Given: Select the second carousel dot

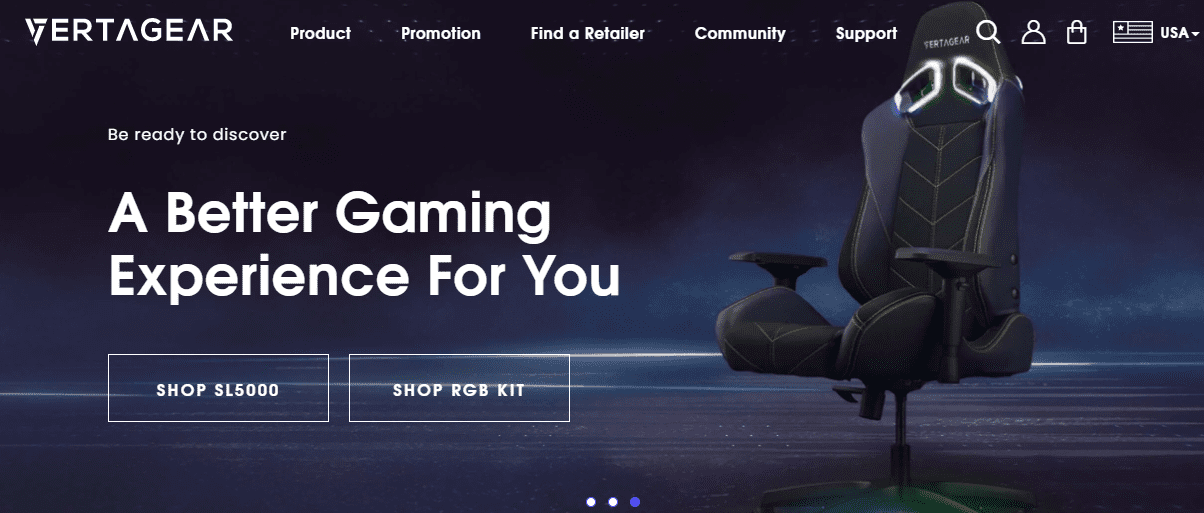Looking at the screenshot, I should (x=613, y=502).
